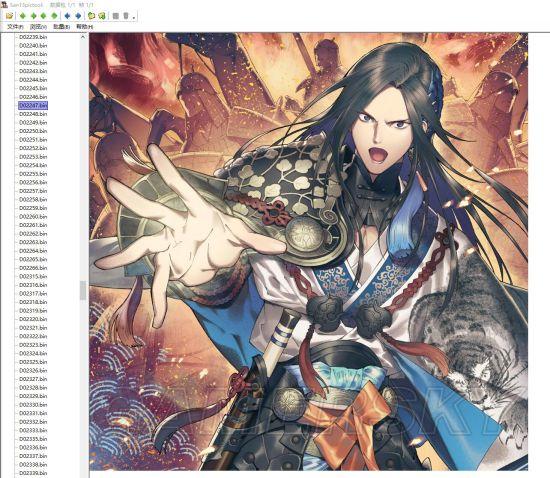This screenshot has width=550, height=478.
Task: Click the last green arrow toolbar icon
Action: tap(54, 16)
